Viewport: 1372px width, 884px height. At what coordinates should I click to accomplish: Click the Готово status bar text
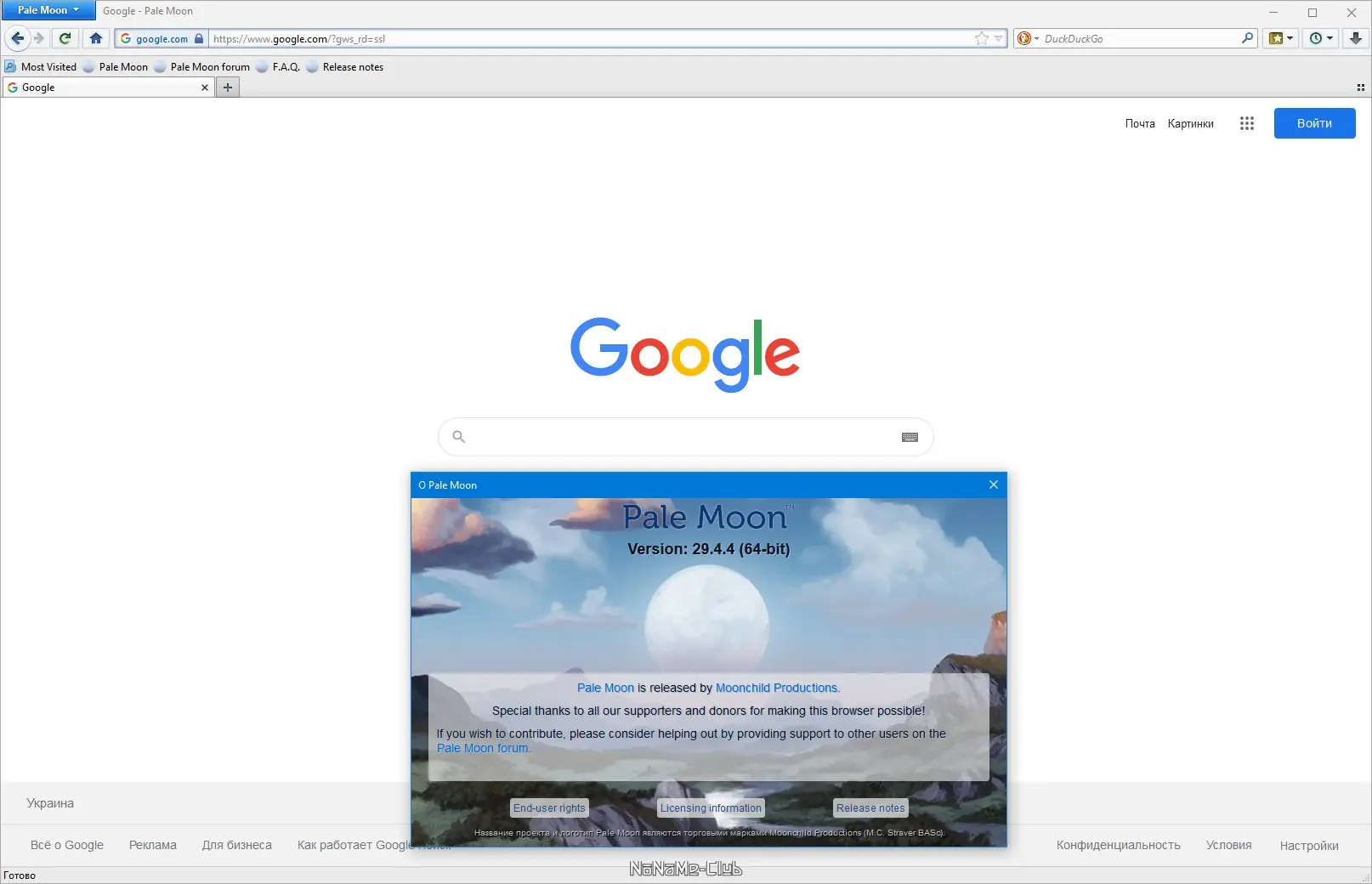tap(20, 875)
